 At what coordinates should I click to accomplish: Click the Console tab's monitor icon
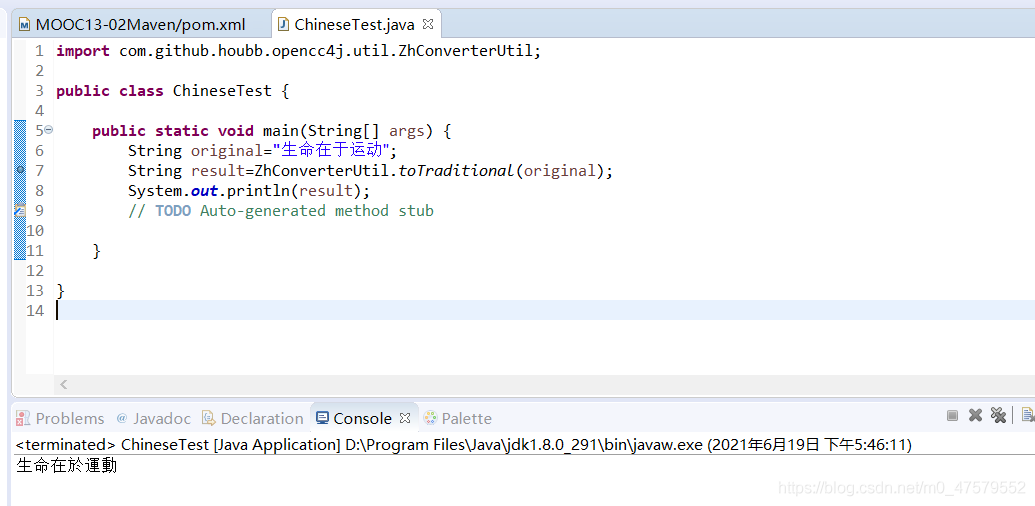point(321,418)
